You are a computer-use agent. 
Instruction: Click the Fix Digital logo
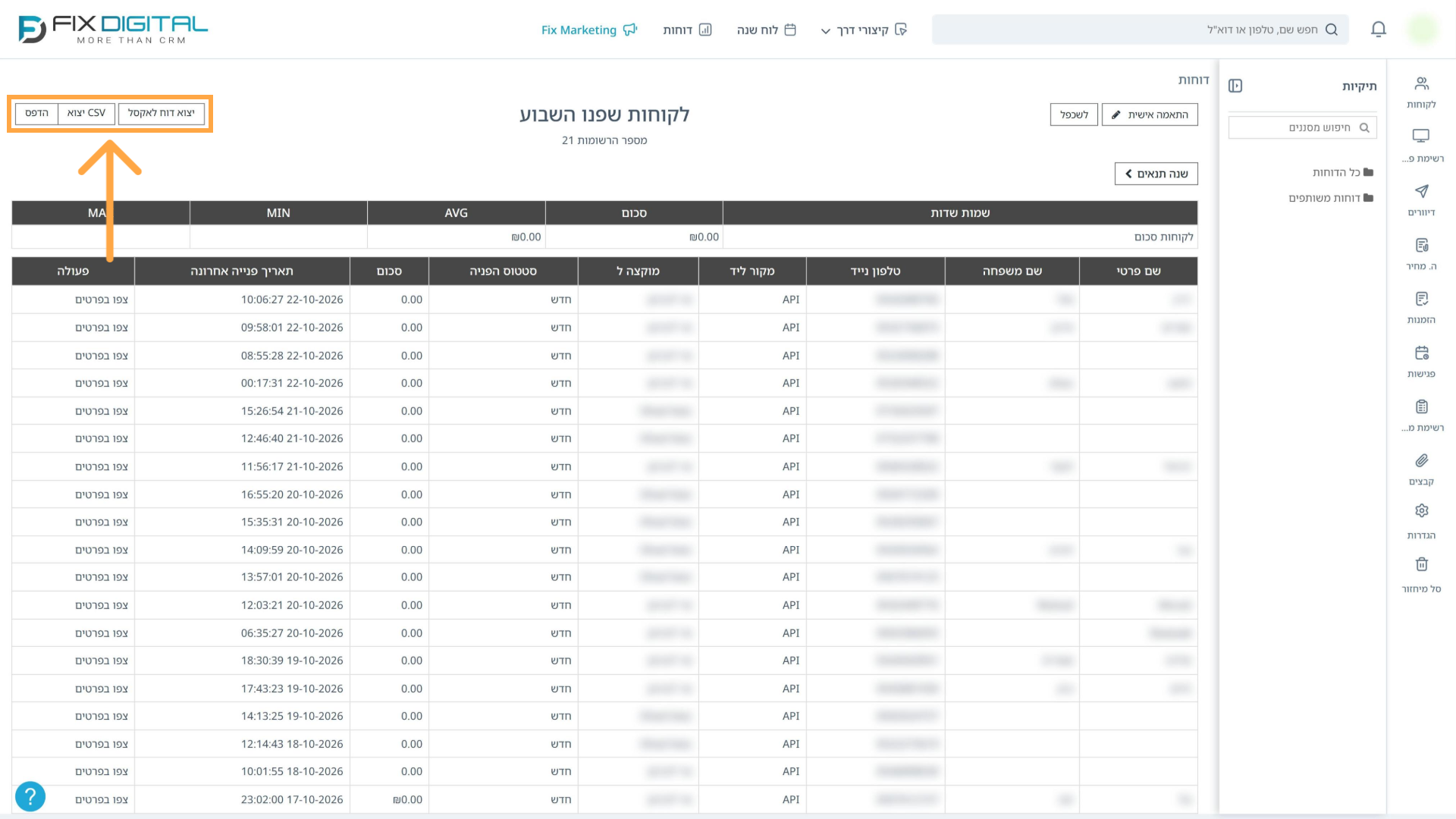[x=113, y=30]
